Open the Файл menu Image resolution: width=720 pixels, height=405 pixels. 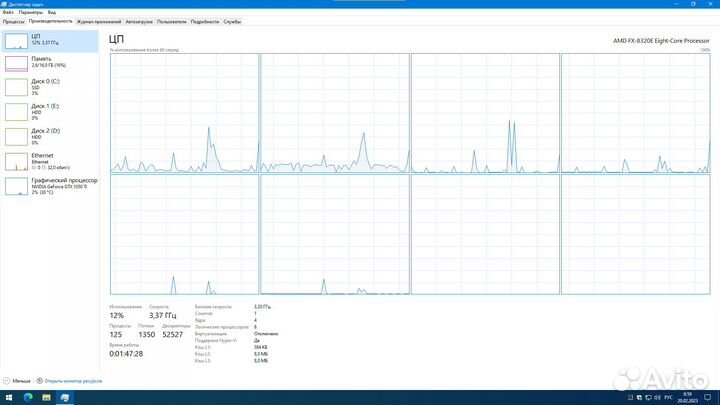pos(8,12)
